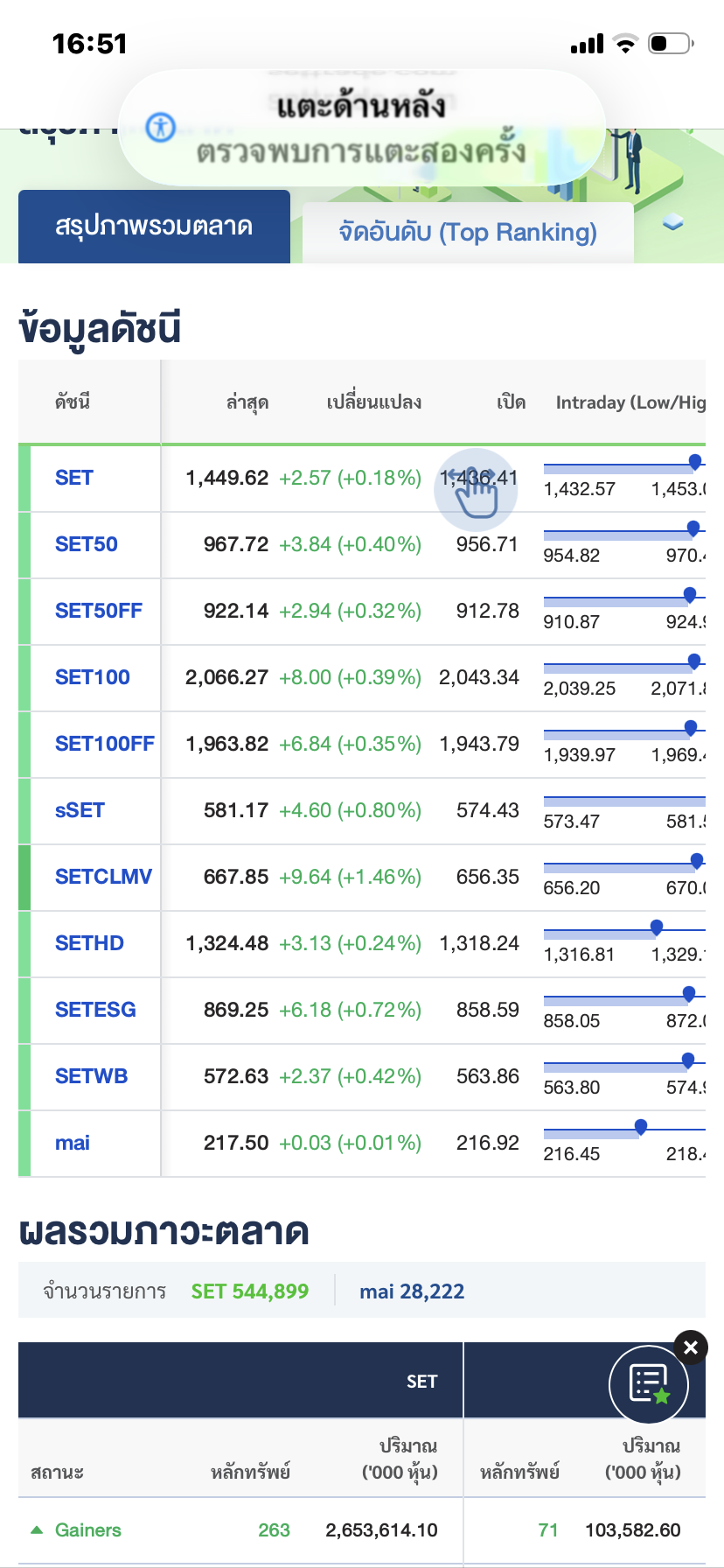
Task: Tap the battery icon in the status bar
Action: (x=670, y=44)
